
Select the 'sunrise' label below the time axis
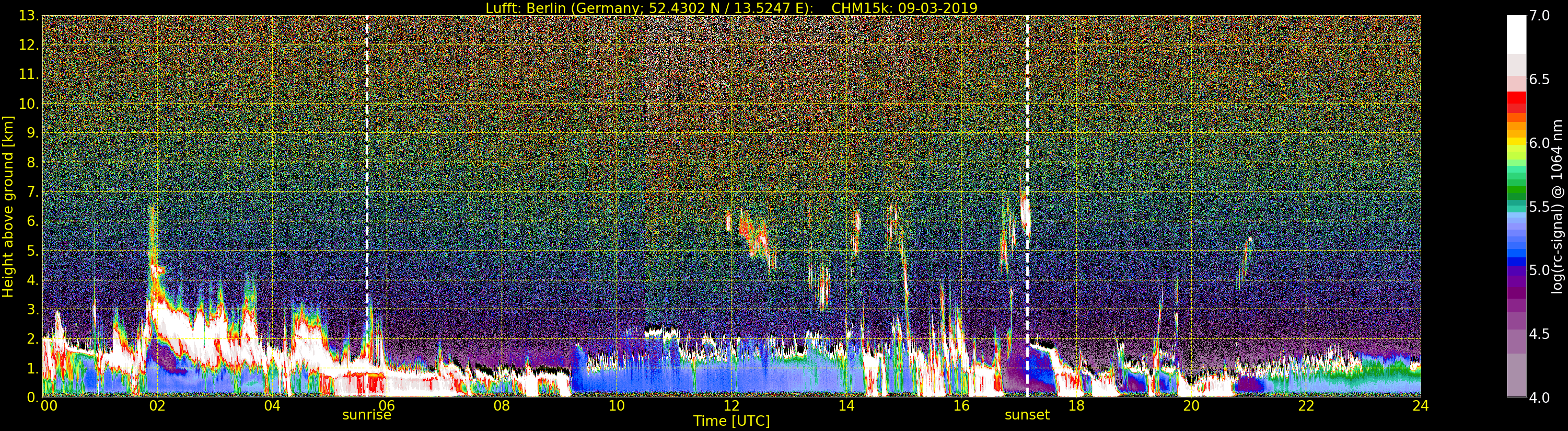[366, 415]
